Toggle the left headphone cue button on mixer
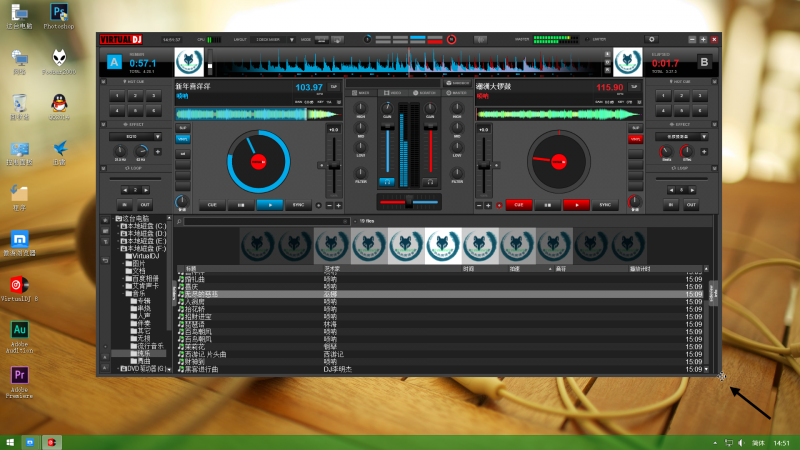Screen dimensions: 800x450 point(388,182)
